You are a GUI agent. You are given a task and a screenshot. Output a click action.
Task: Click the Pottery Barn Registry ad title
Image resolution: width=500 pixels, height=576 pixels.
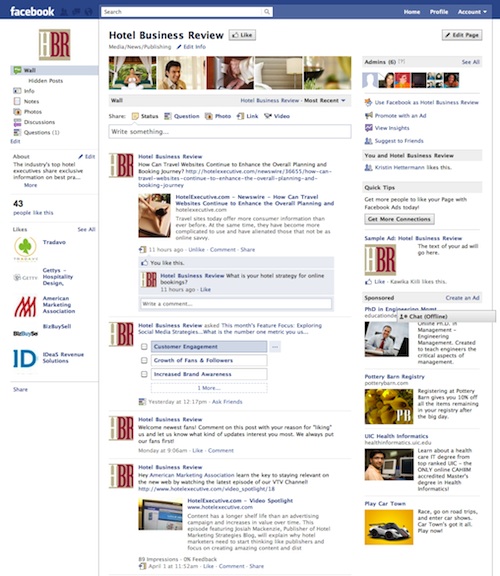pyautogui.click(x=395, y=377)
